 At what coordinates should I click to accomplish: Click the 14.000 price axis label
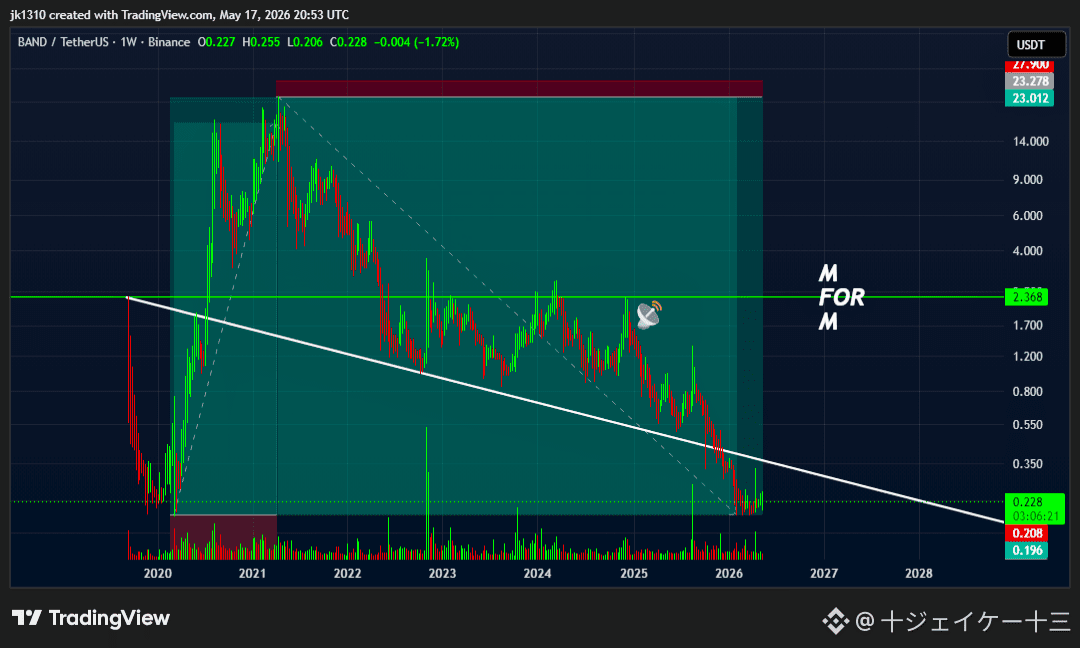pos(1030,142)
